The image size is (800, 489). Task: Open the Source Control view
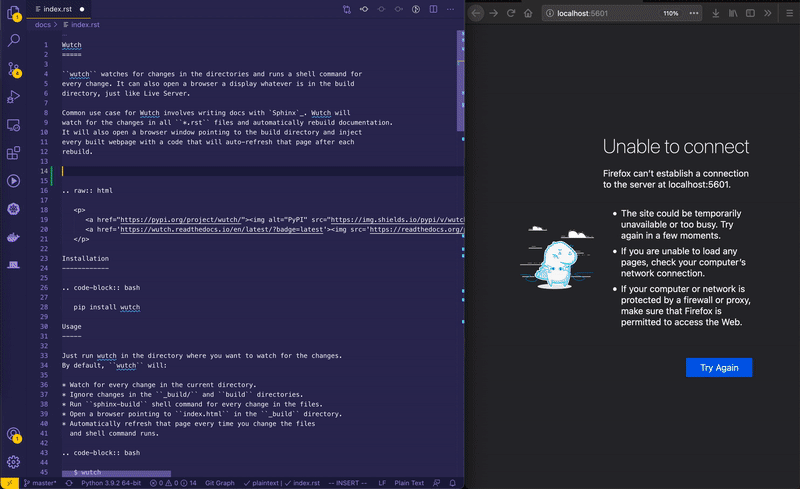coord(14,69)
